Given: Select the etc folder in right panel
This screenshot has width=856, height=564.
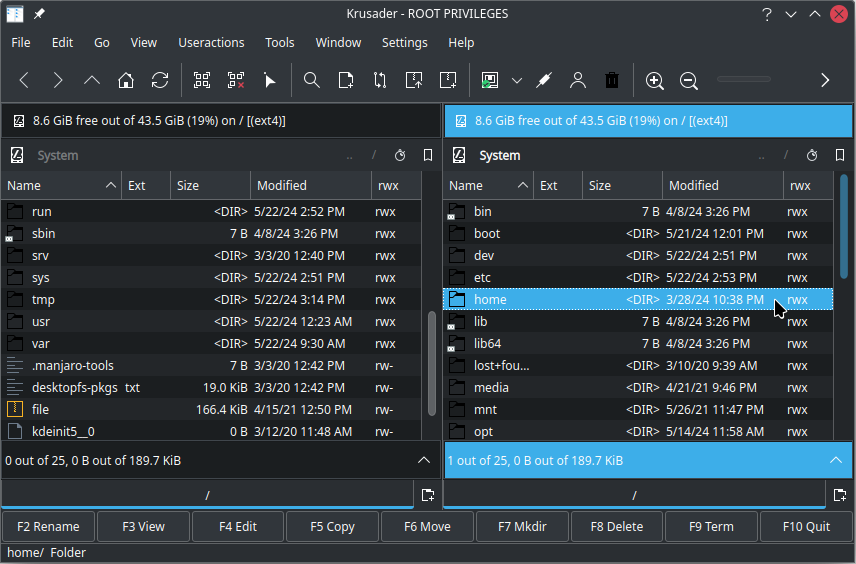Looking at the screenshot, I should tap(638, 277).
